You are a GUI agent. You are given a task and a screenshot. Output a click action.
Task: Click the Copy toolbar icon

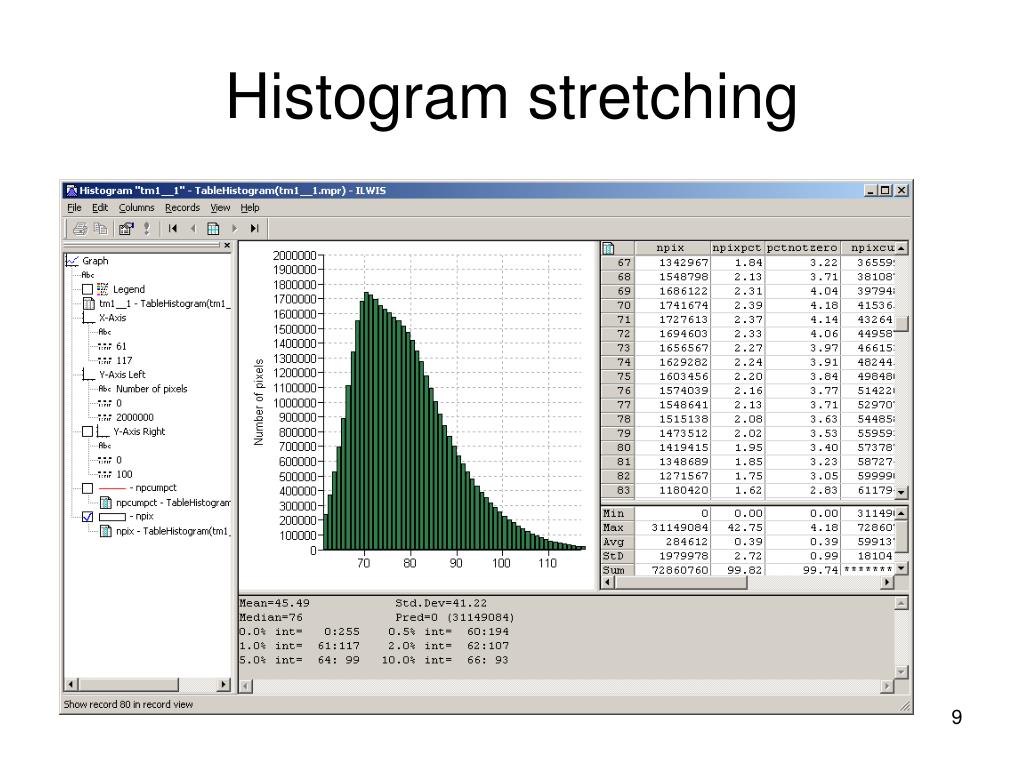(x=100, y=229)
